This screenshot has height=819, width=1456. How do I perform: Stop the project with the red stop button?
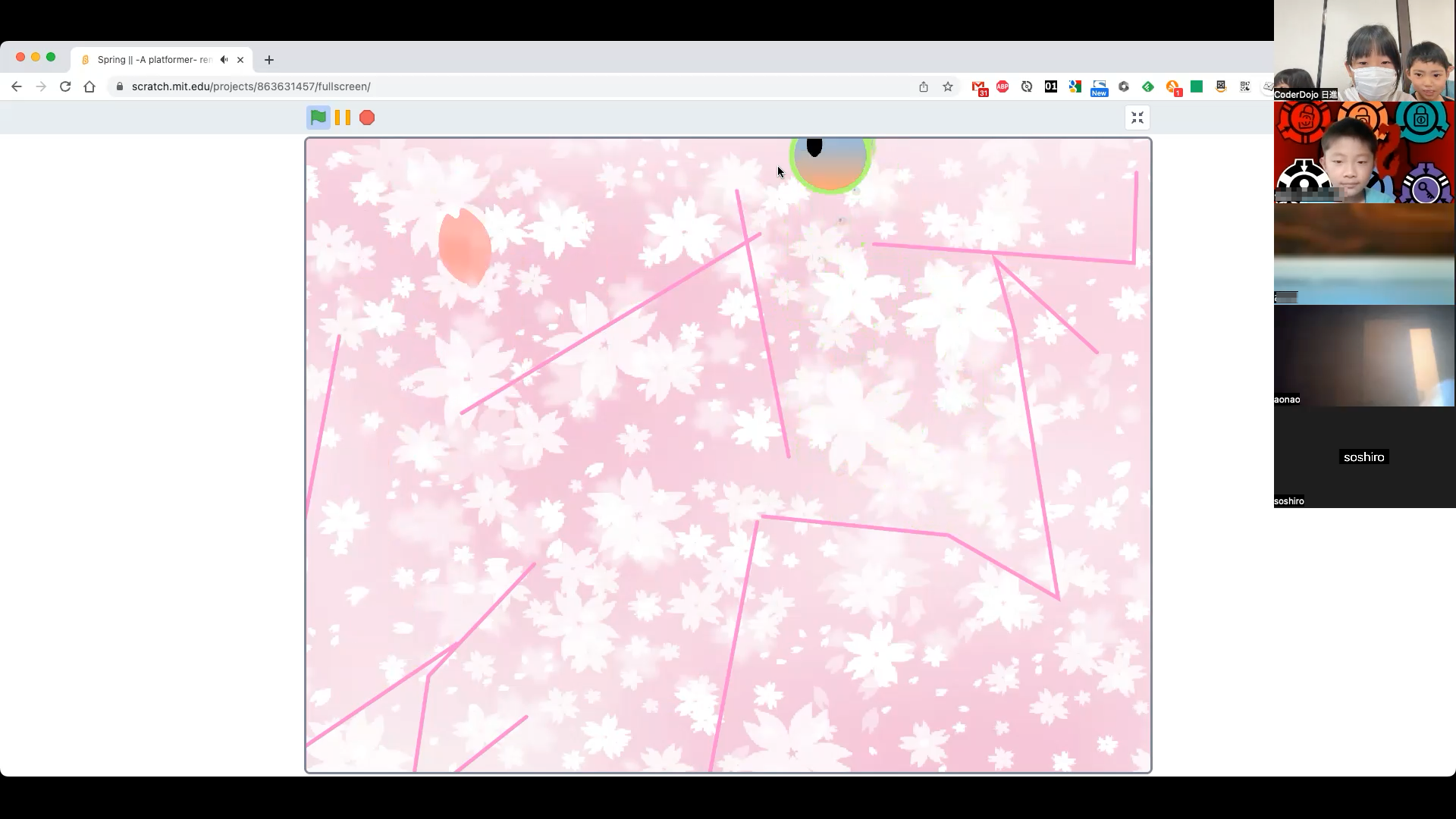point(367,118)
